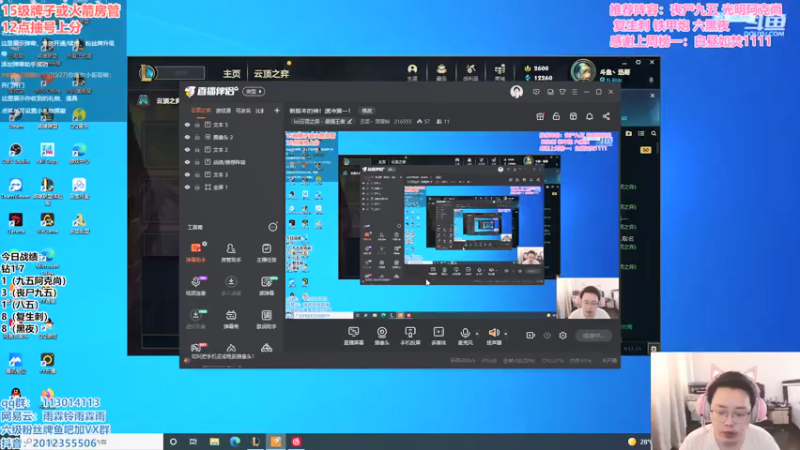Expand the speaker options arrow
Viewport: 800px width, 450px height.
(506, 334)
